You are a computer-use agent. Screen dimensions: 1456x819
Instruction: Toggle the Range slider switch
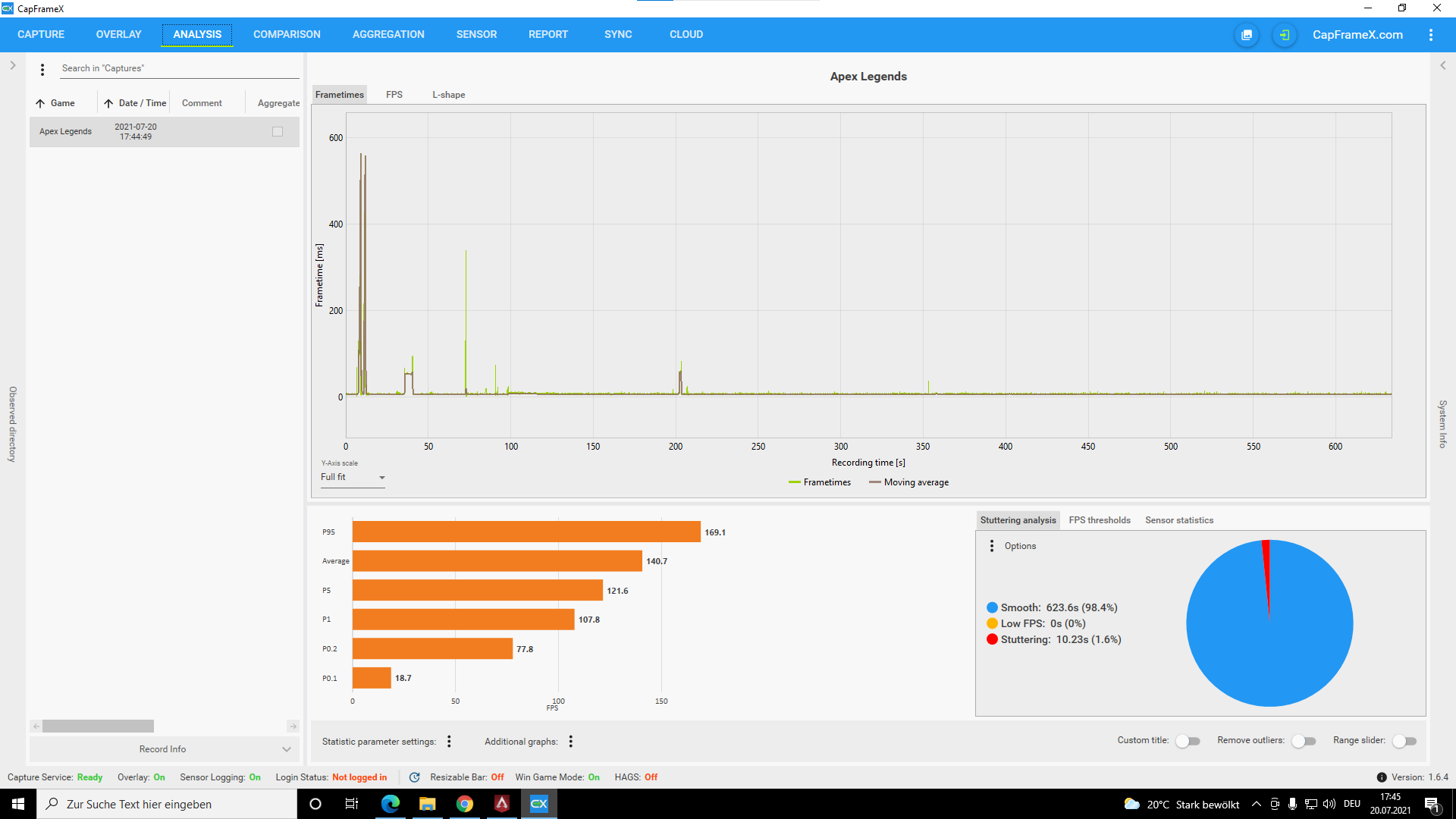point(1404,741)
